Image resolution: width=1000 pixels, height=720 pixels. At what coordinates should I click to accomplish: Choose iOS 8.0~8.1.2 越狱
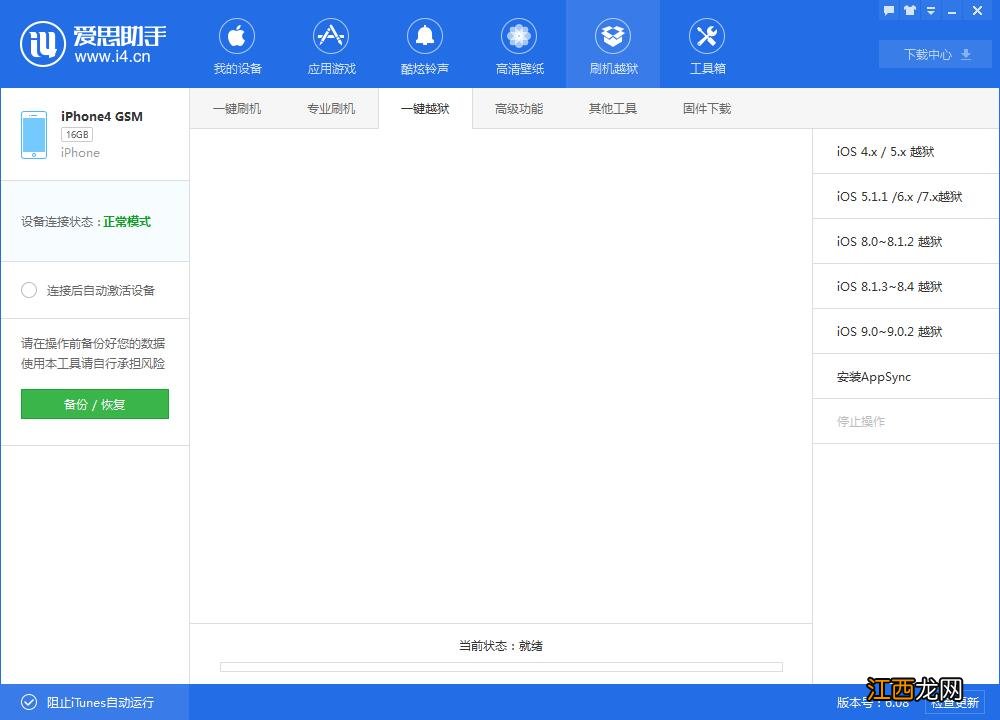tap(906, 241)
